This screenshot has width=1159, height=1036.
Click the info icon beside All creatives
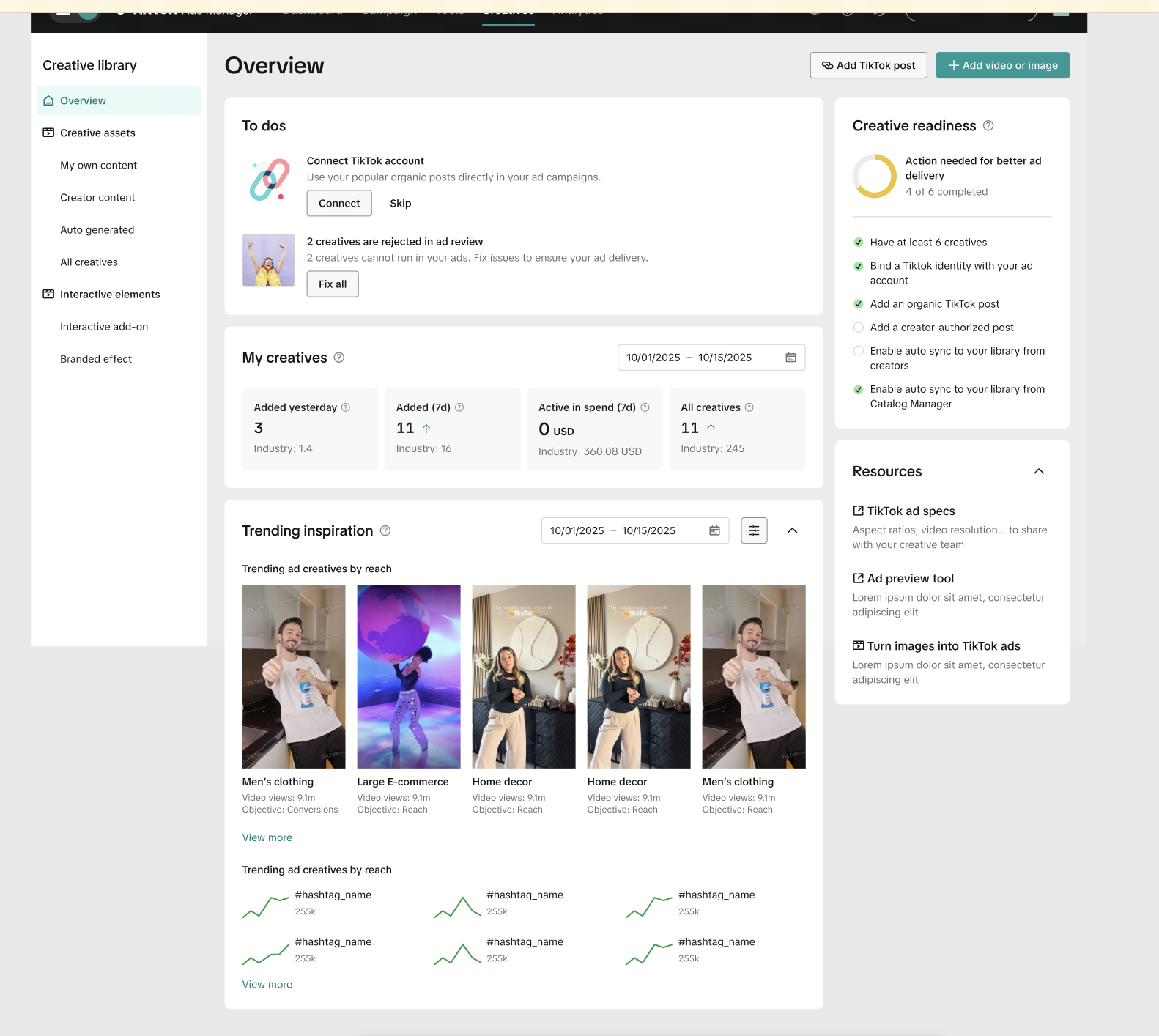pos(749,407)
